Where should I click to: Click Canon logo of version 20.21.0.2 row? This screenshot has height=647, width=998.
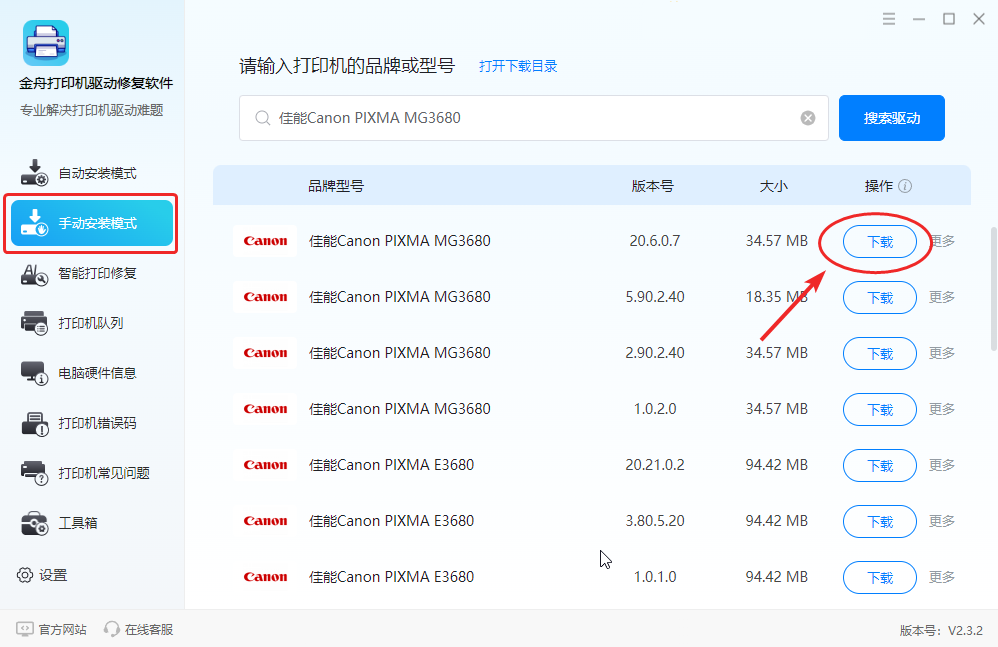(265, 465)
